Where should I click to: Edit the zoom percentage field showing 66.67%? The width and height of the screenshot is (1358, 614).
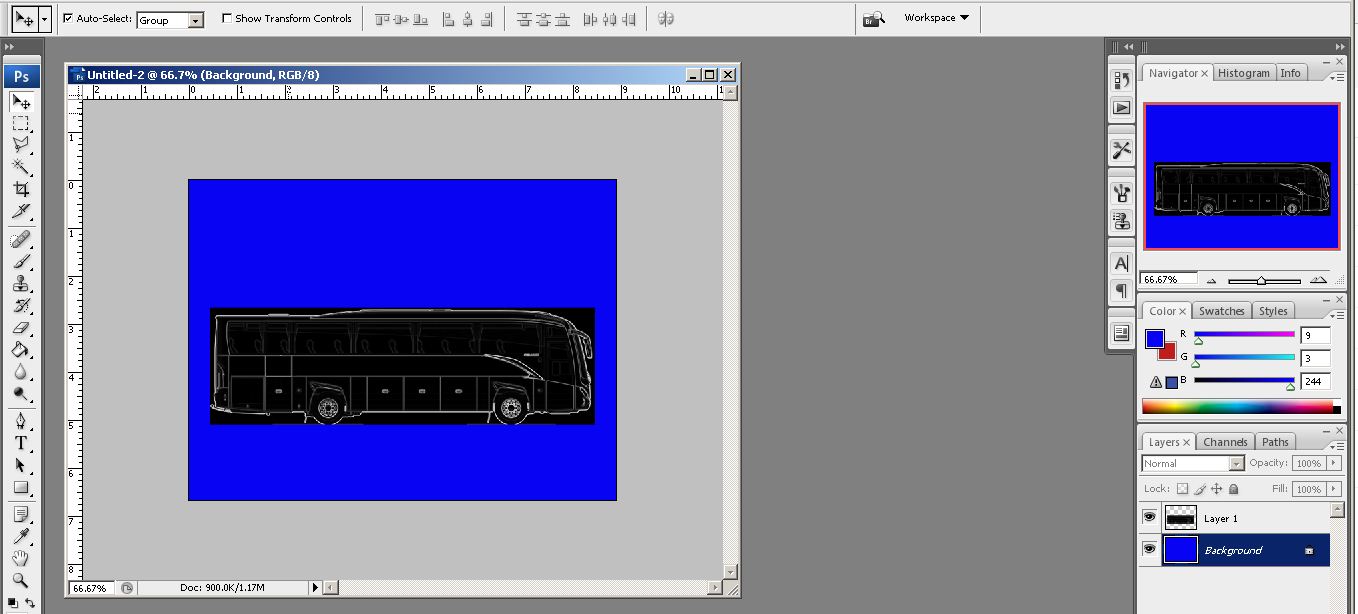point(1166,279)
